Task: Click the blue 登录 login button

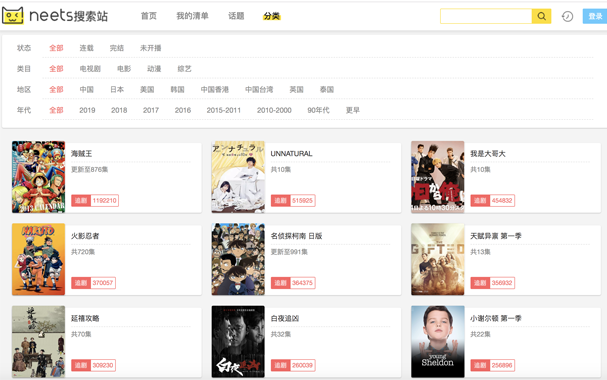Action: coord(595,16)
